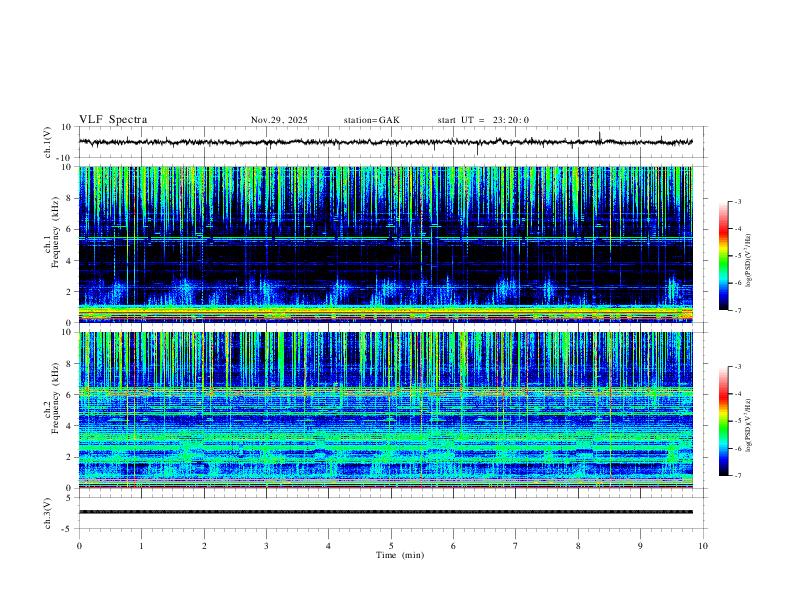The height and width of the screenshot is (612, 792).
Task: Click the "-7" label on ch.2 color bar
Action: pyautogui.click(x=737, y=476)
